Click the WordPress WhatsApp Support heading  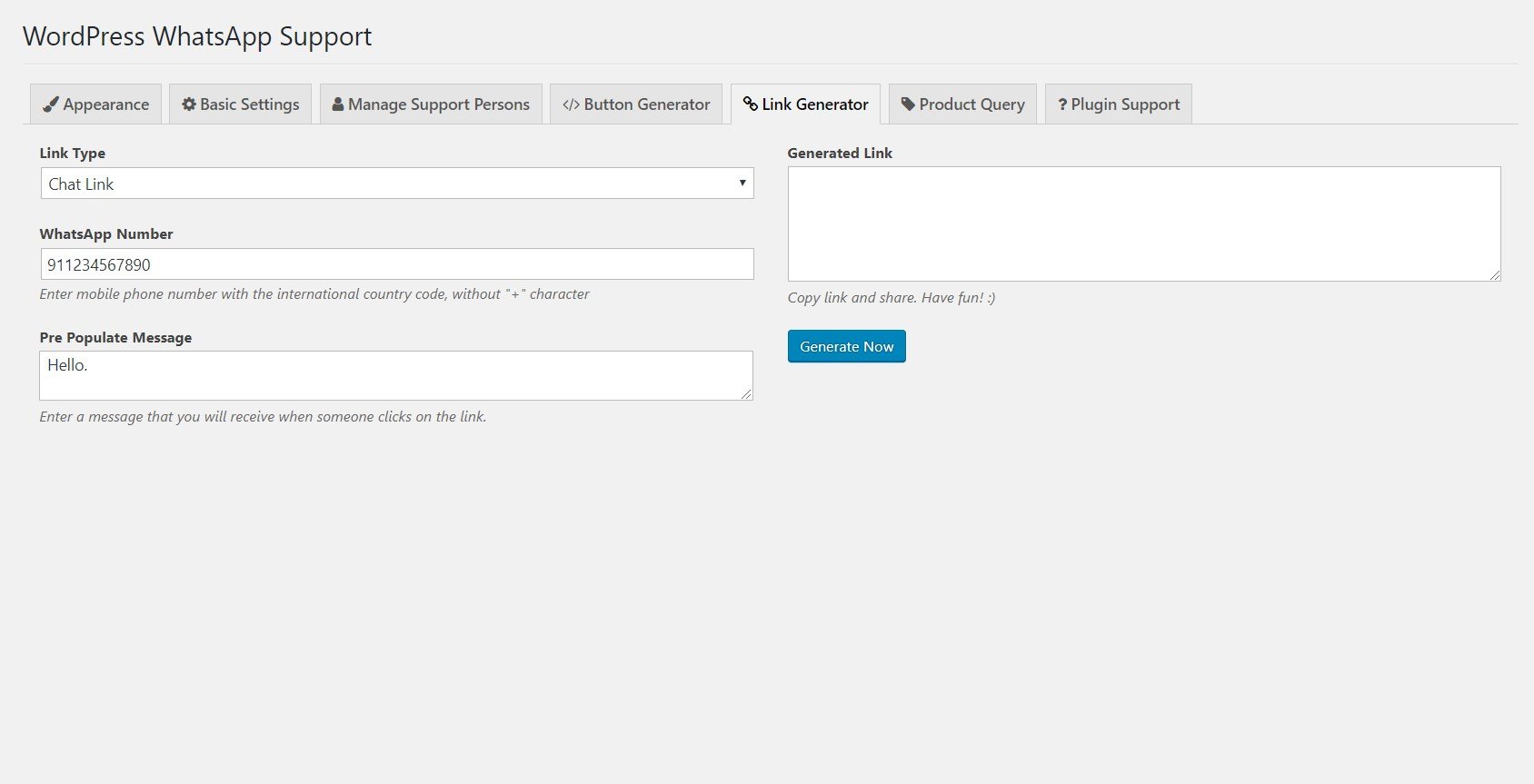pos(197,36)
